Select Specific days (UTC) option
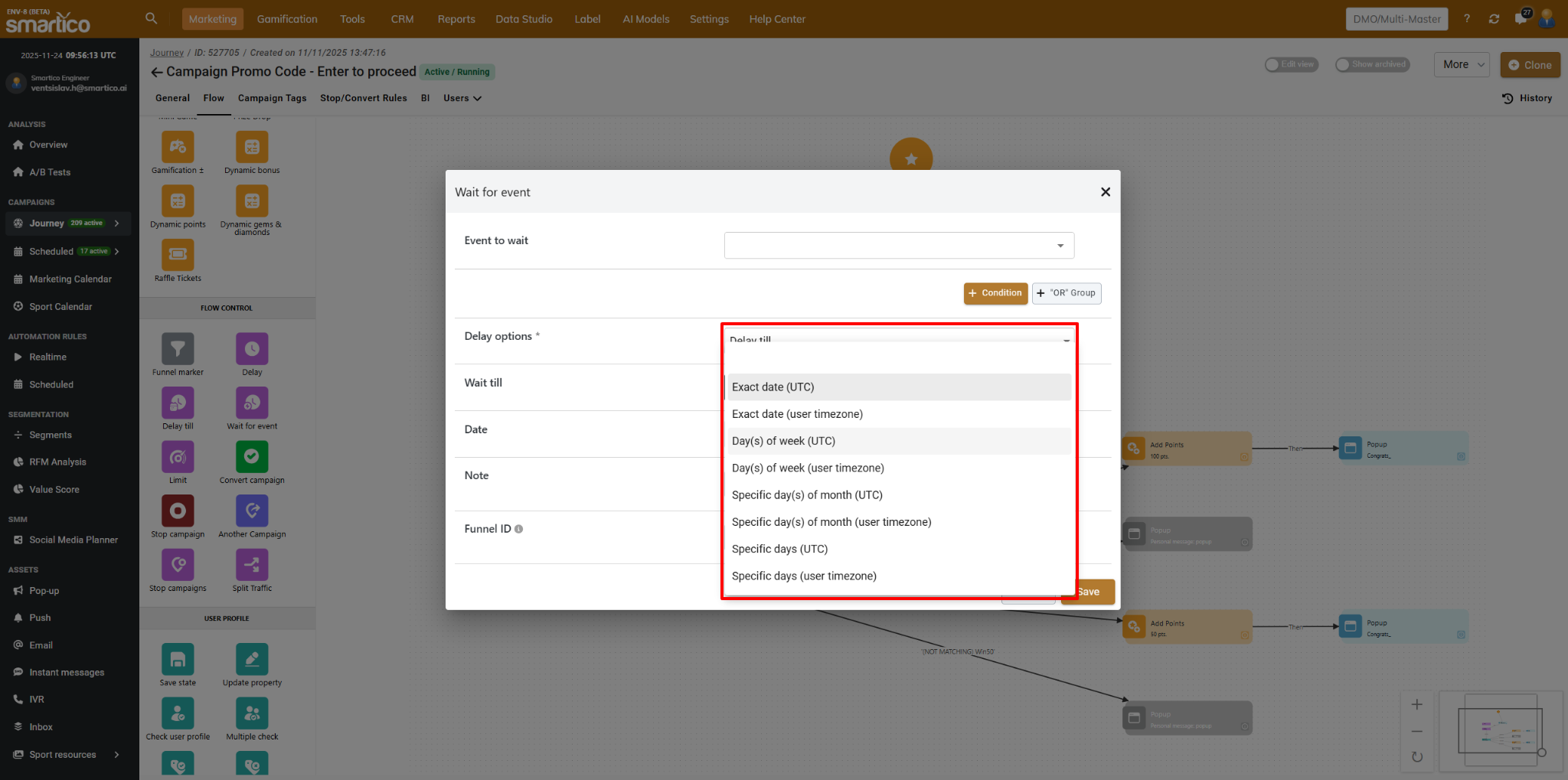 (x=779, y=549)
